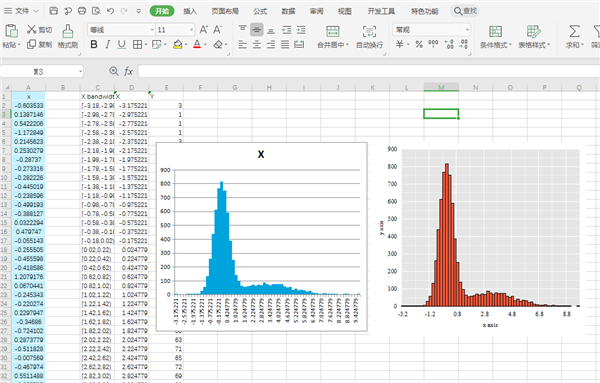The height and width of the screenshot is (383, 600).
Task: Click the increase decimal places icon
Action: (x=449, y=44)
